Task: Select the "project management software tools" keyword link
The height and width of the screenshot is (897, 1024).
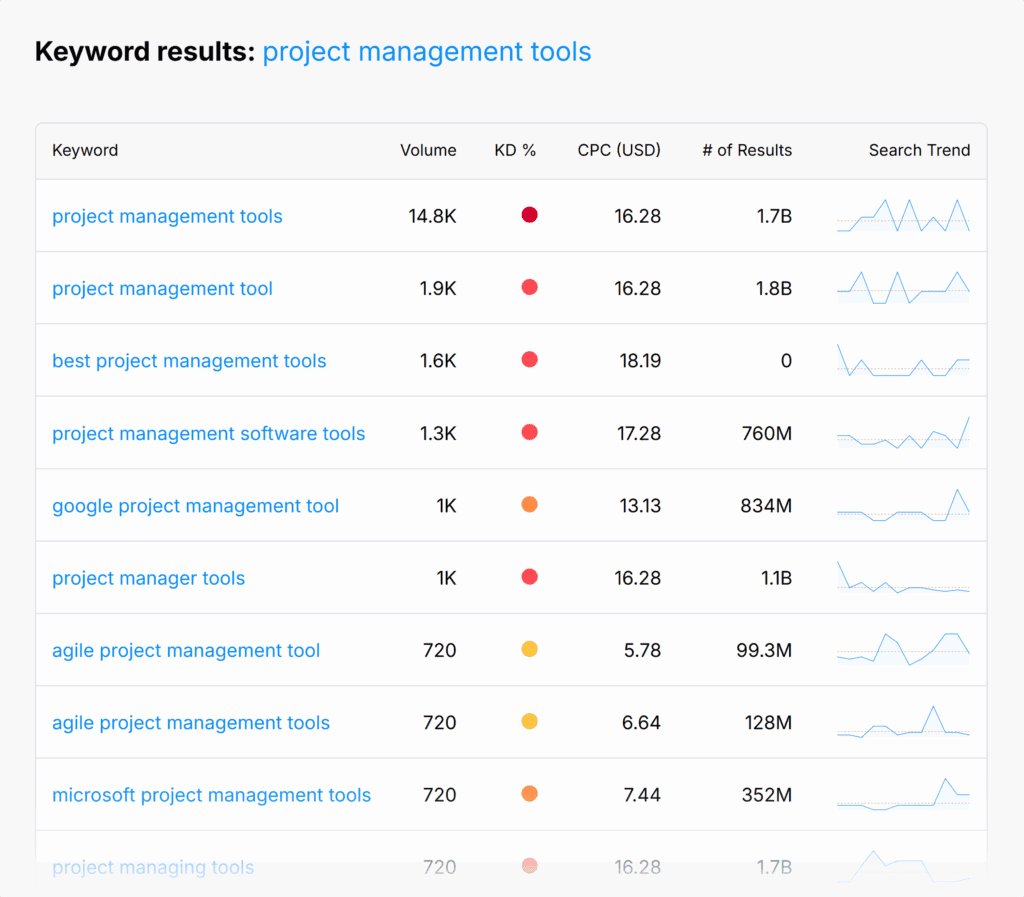Action: 208,433
